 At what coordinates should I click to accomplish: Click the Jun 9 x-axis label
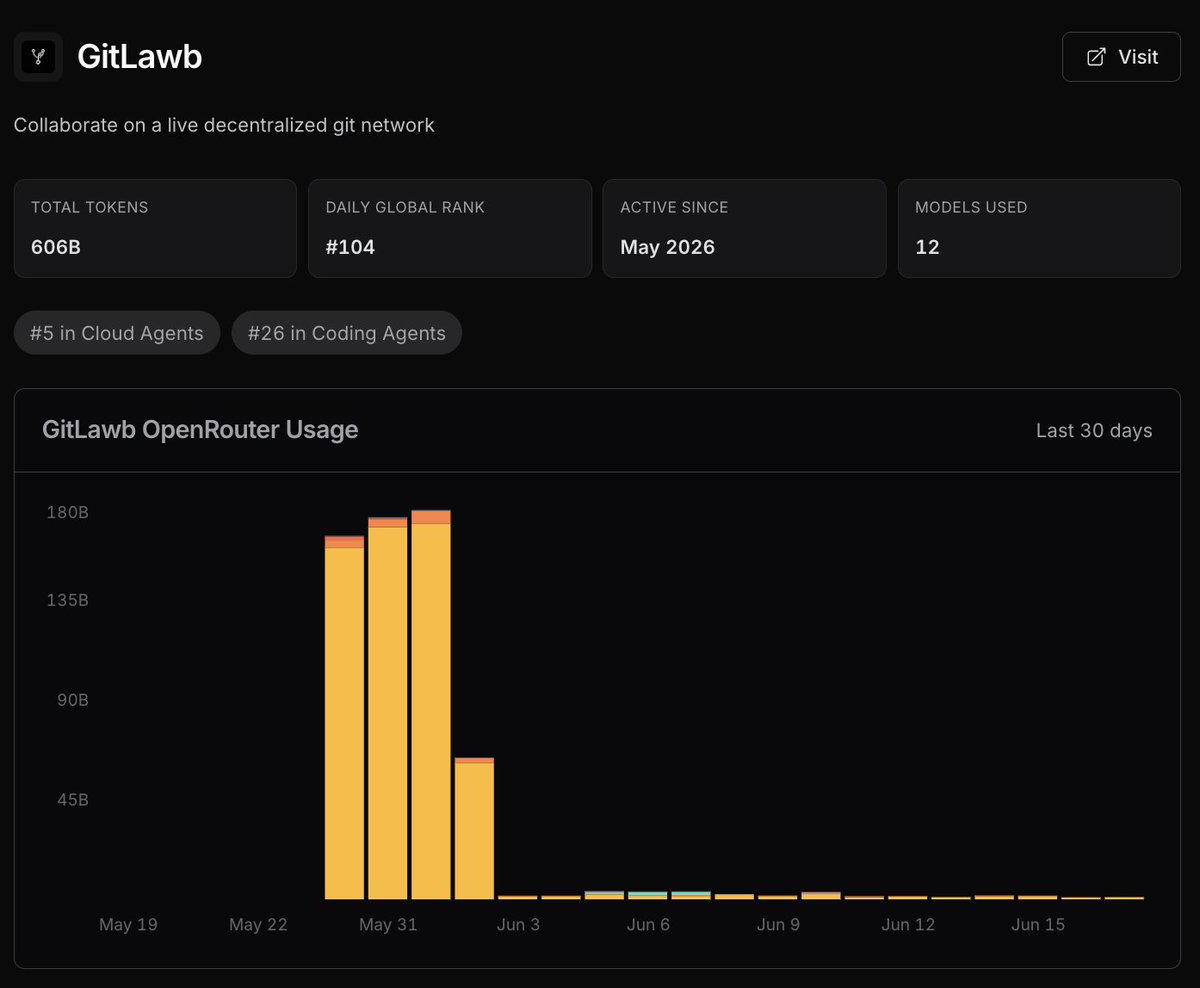tap(778, 925)
